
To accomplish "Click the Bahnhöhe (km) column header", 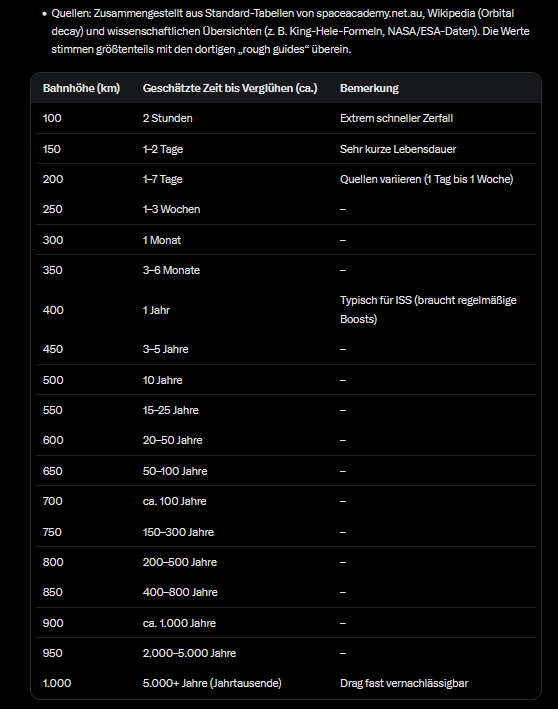I will [81, 88].
